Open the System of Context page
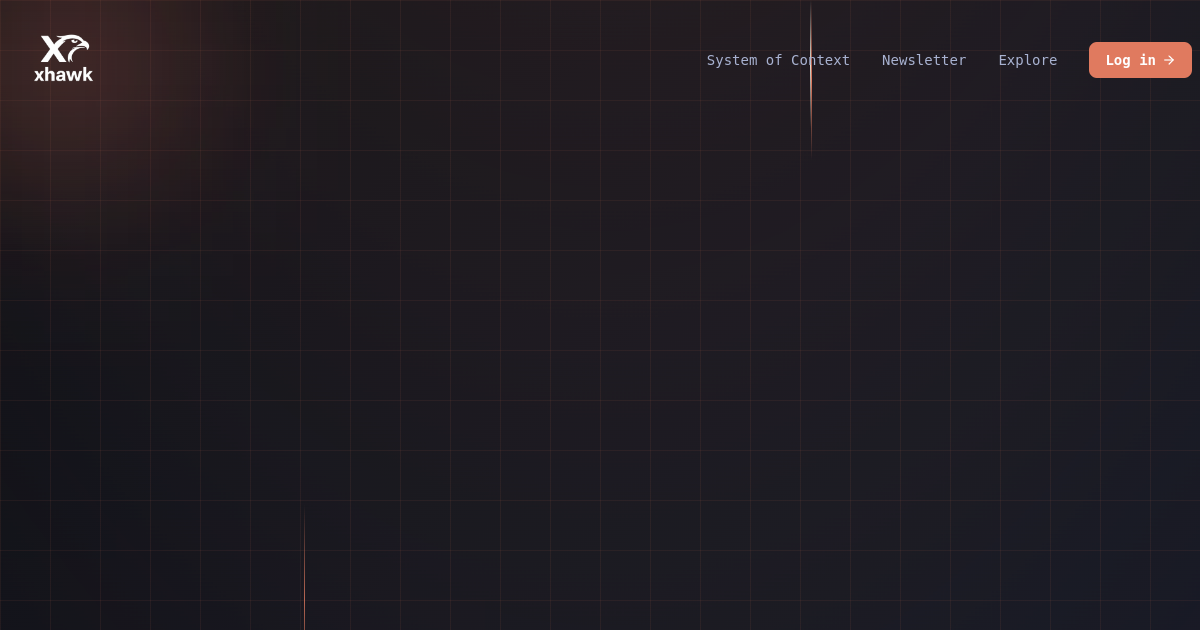The image size is (1200, 630). 778,60
